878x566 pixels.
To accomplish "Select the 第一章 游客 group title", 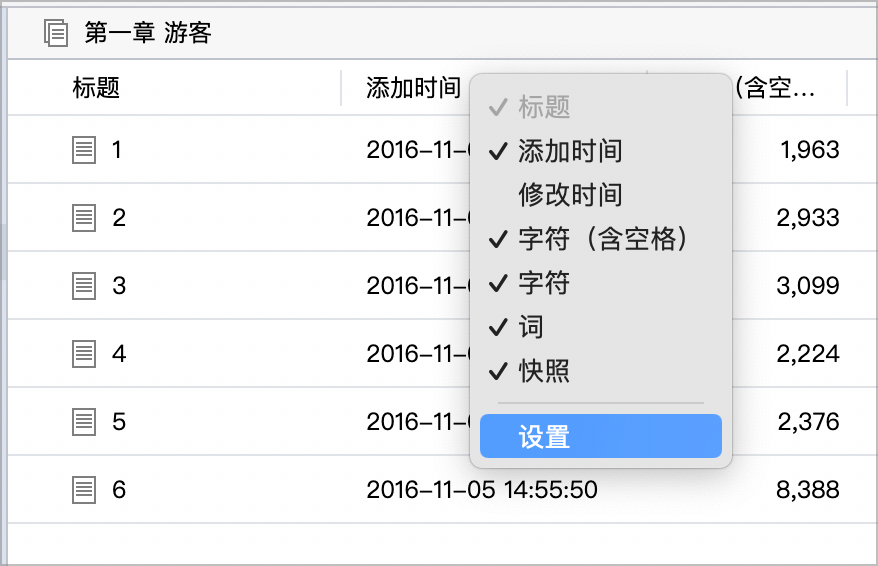I will 148,32.
